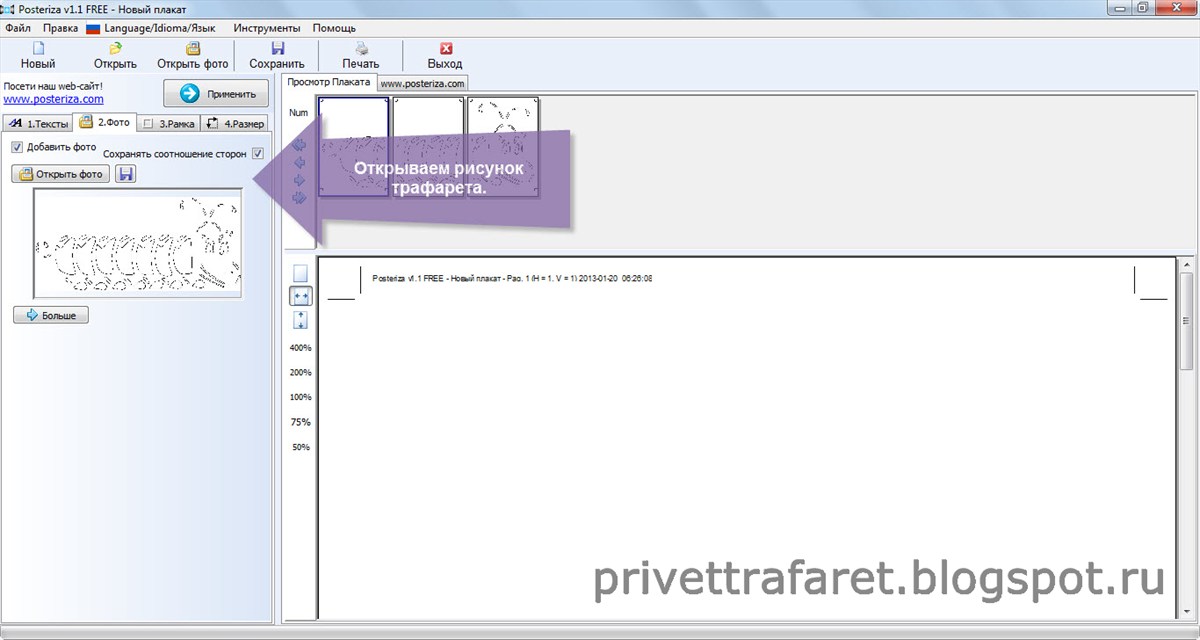The height and width of the screenshot is (640, 1200).
Task: Jump to last page with double-right arrow
Action: (299, 198)
